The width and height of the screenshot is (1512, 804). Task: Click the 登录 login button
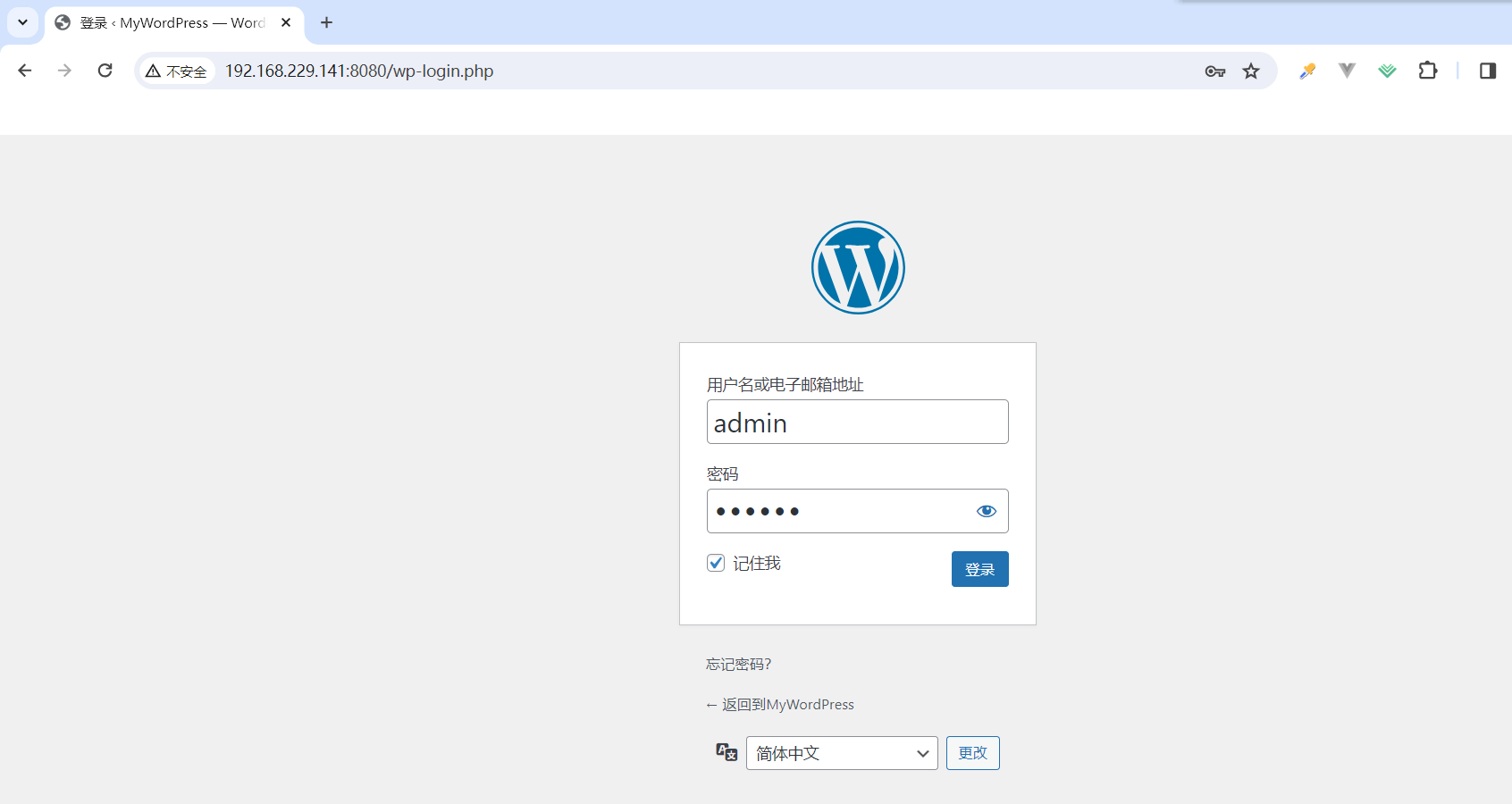click(979, 569)
